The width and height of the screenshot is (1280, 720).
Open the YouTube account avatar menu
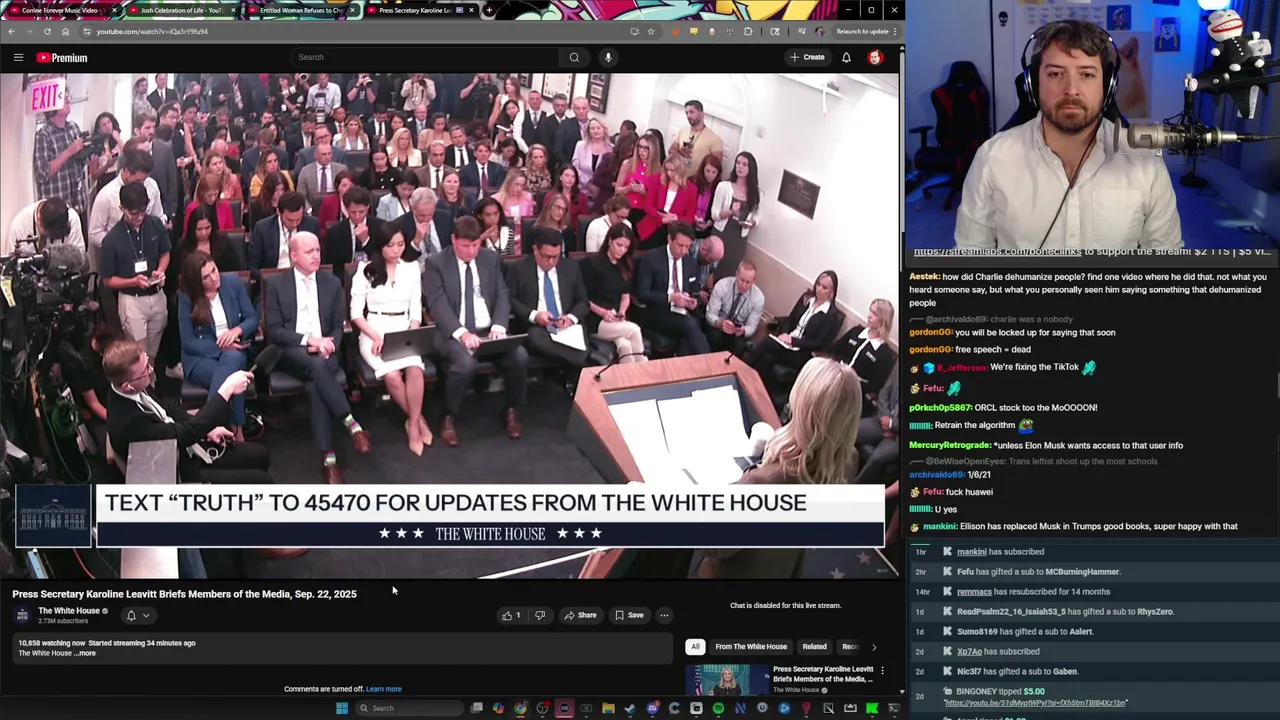pyautogui.click(x=875, y=57)
